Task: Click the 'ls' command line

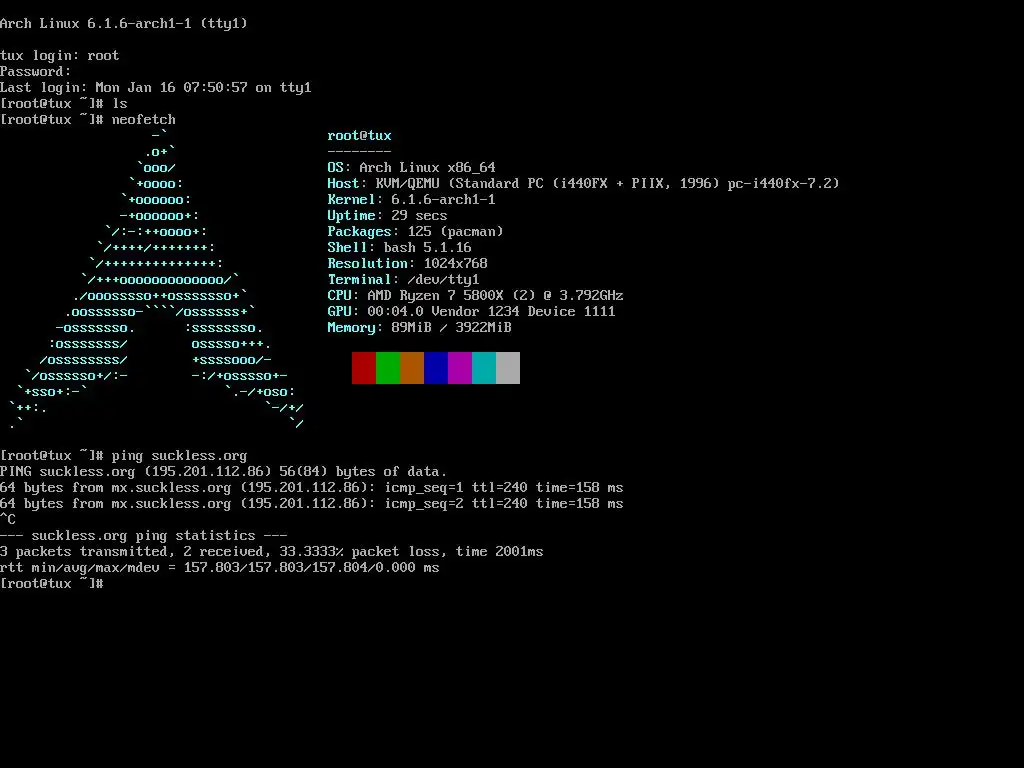Action: (64, 103)
